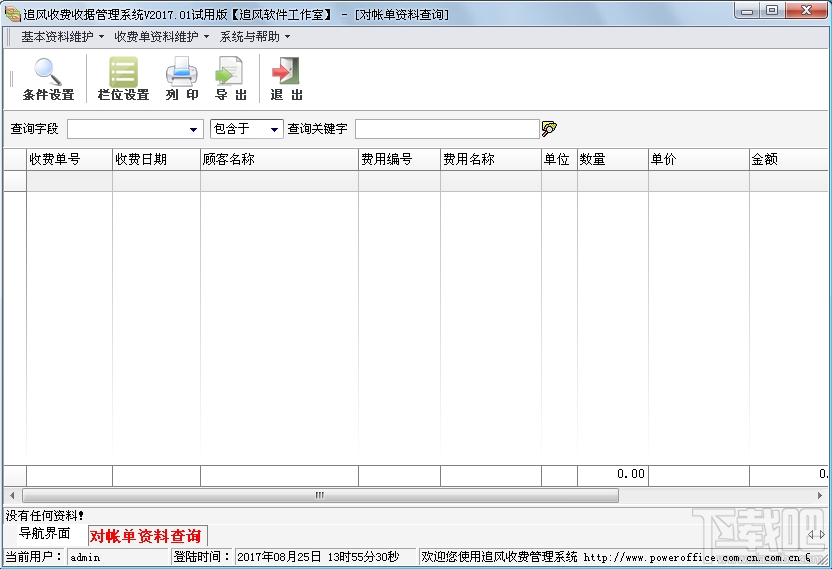Close the application window

pyautogui.click(x=807, y=11)
